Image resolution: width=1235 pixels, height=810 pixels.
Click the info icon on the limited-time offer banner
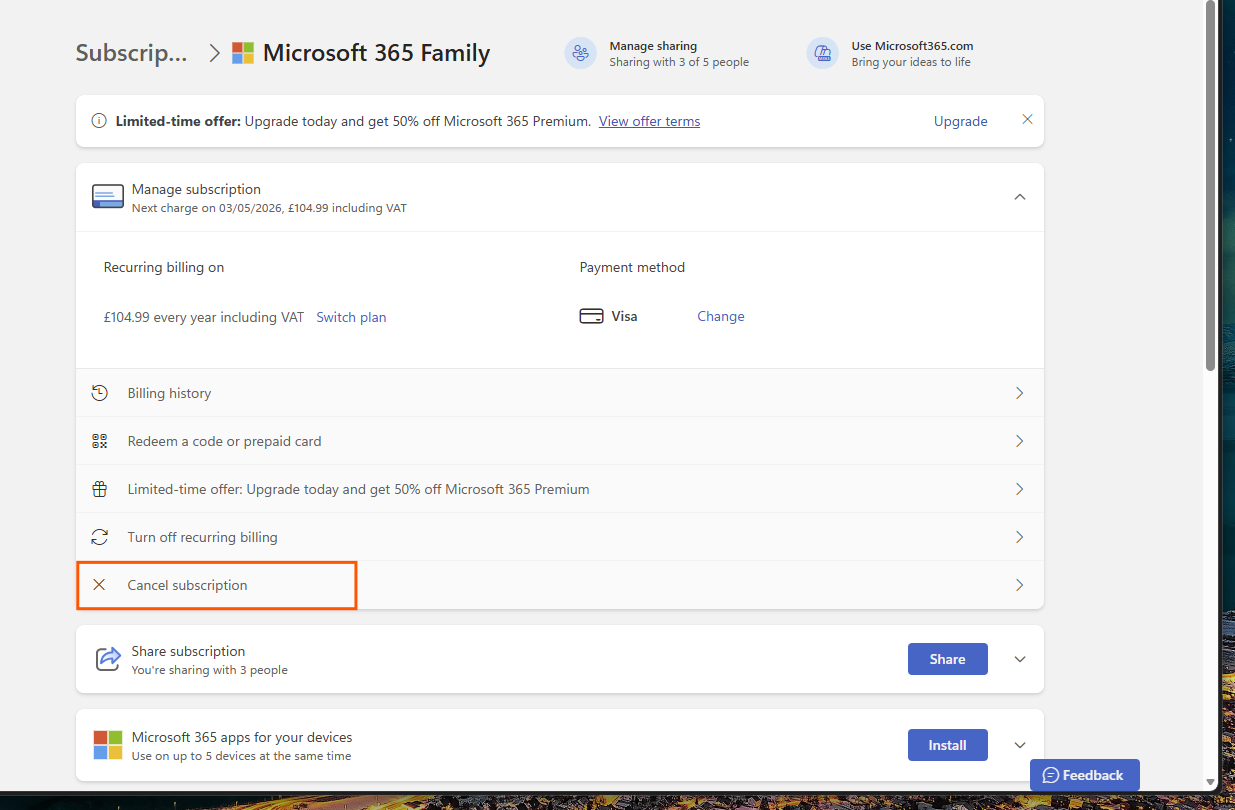(x=98, y=120)
